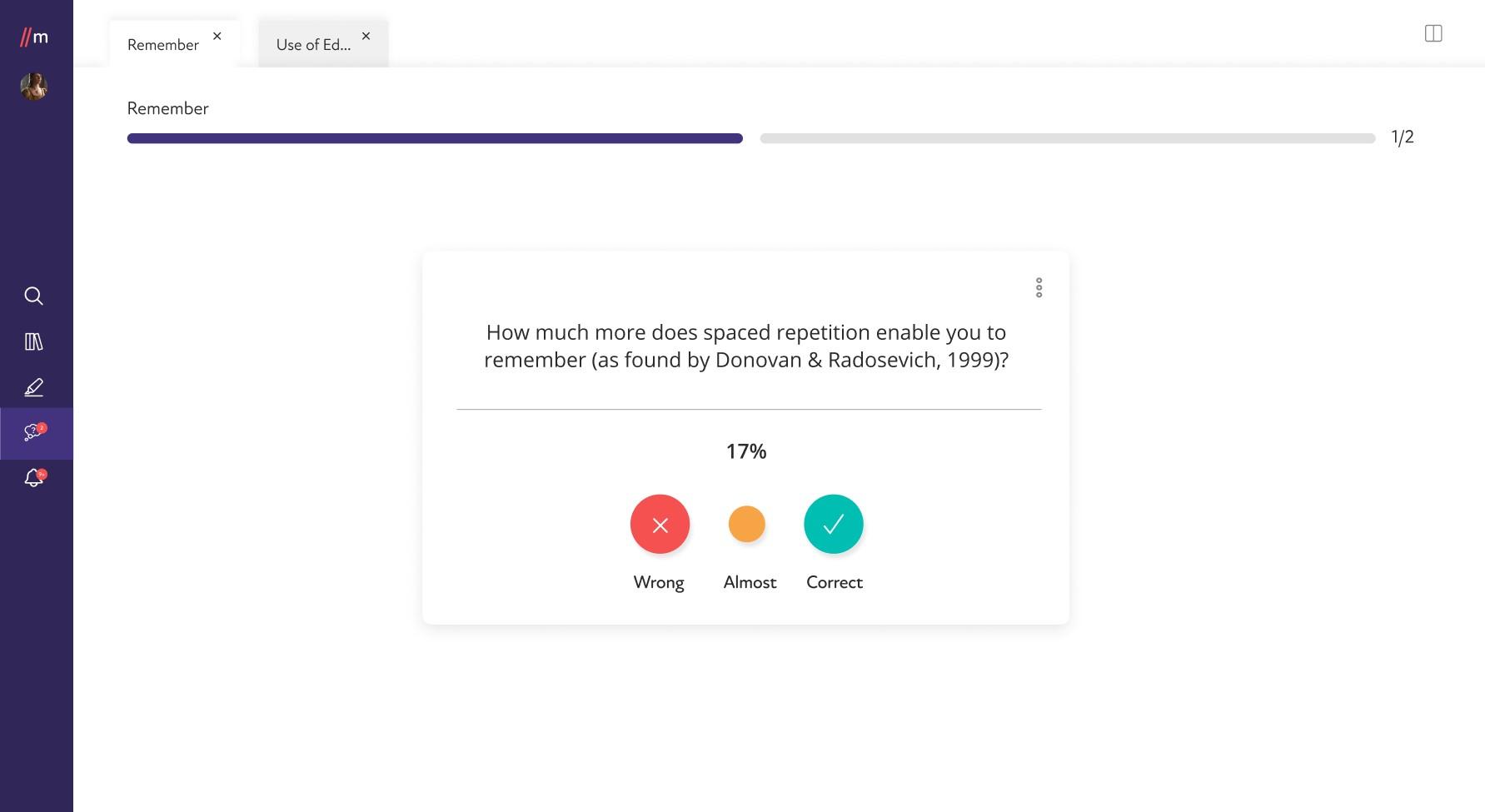Open the search icon in sidebar
The width and height of the screenshot is (1485, 812).
tap(33, 296)
